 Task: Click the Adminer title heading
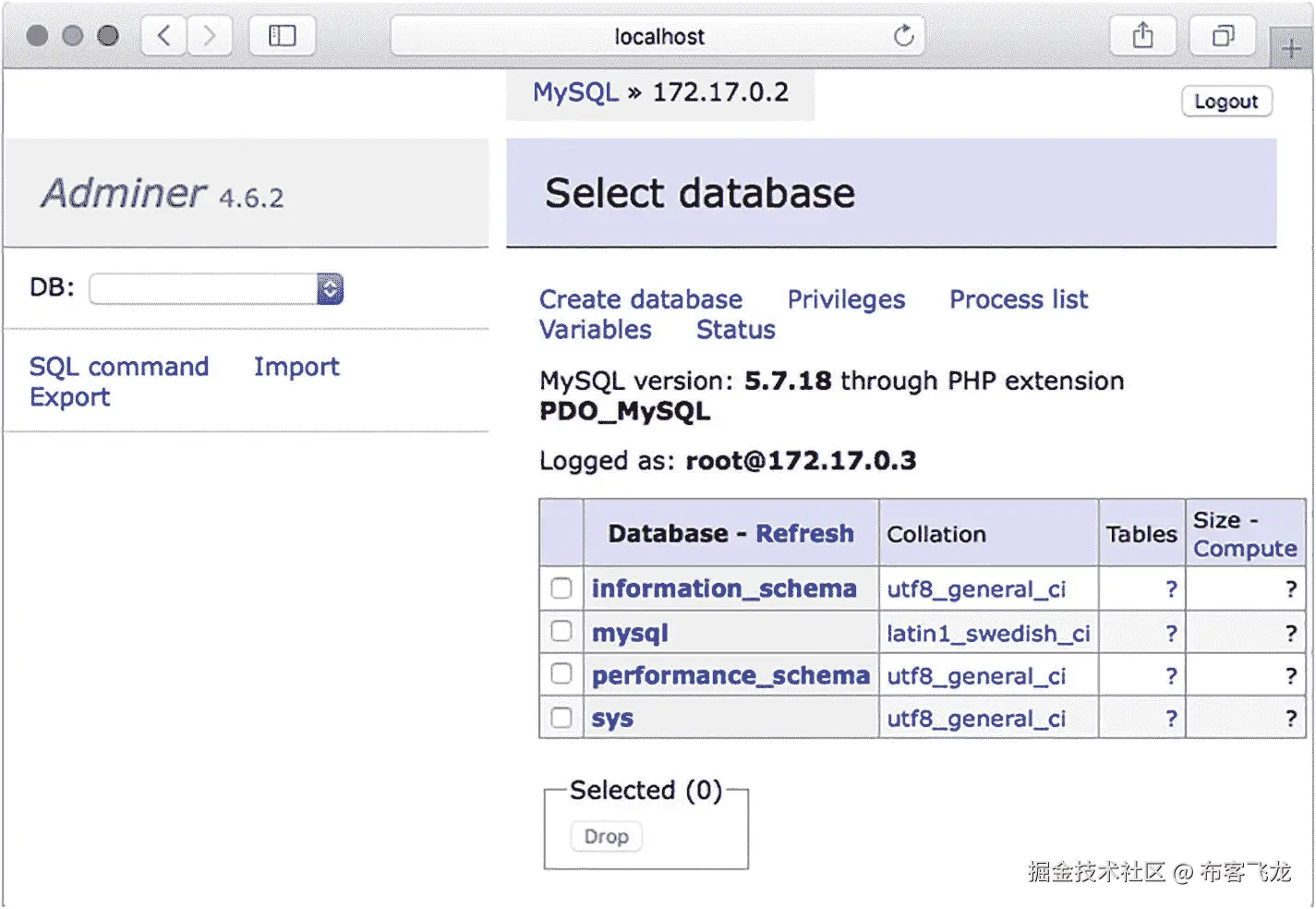(x=124, y=193)
